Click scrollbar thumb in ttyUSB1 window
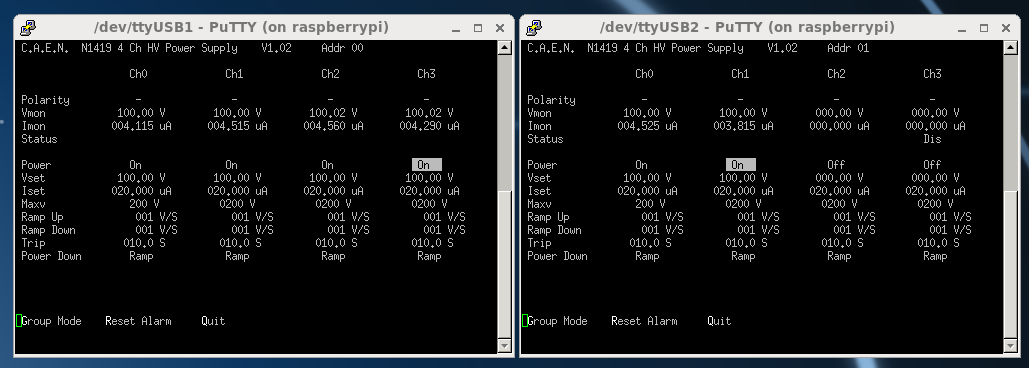 click(504, 265)
